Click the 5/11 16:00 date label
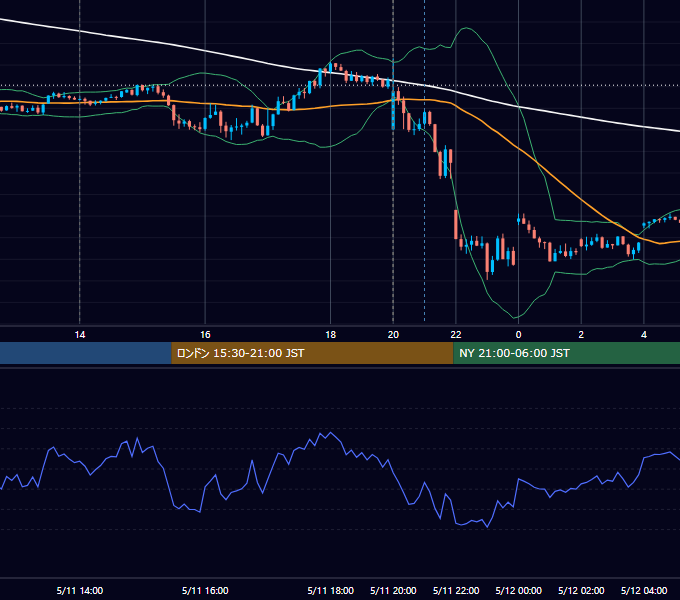 point(205,590)
